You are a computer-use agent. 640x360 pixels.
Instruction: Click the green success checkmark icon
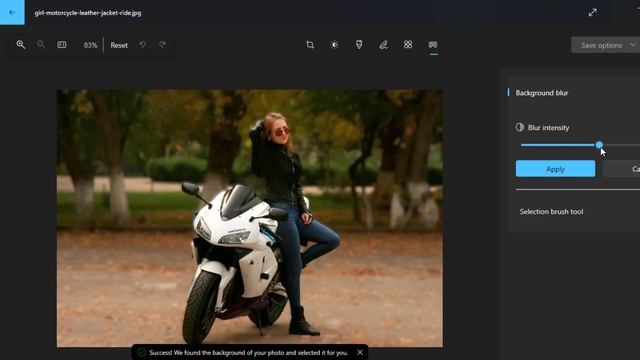(x=141, y=352)
